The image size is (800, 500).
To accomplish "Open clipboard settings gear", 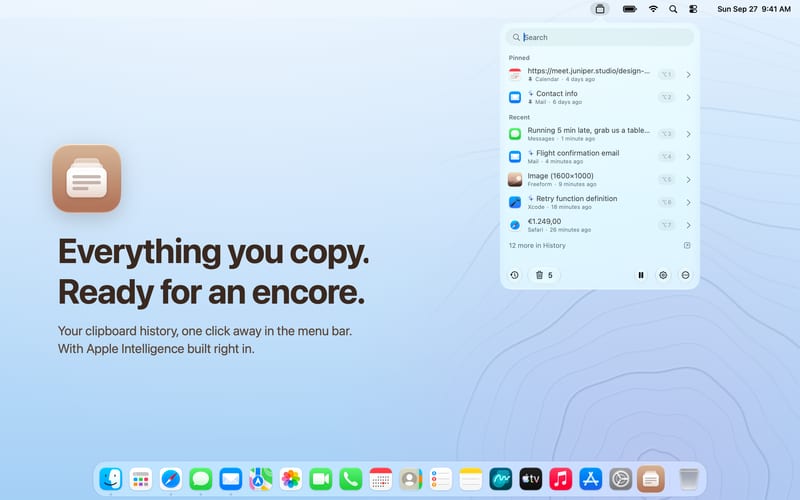I will (x=663, y=275).
